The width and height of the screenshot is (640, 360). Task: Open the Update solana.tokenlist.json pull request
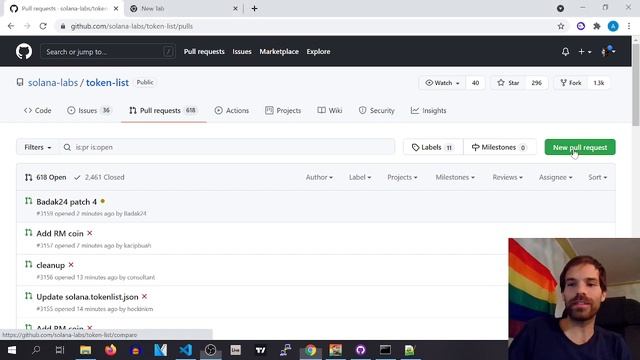[x=87, y=297]
